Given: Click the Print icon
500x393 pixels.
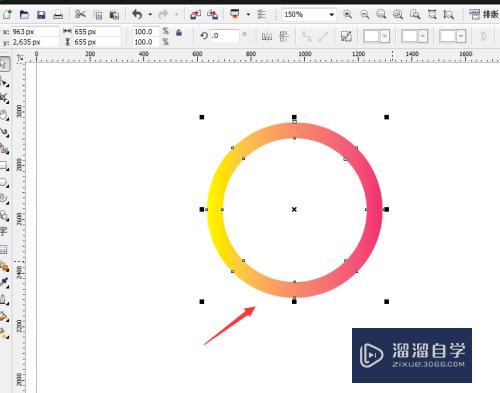Looking at the screenshot, I should (x=58, y=15).
